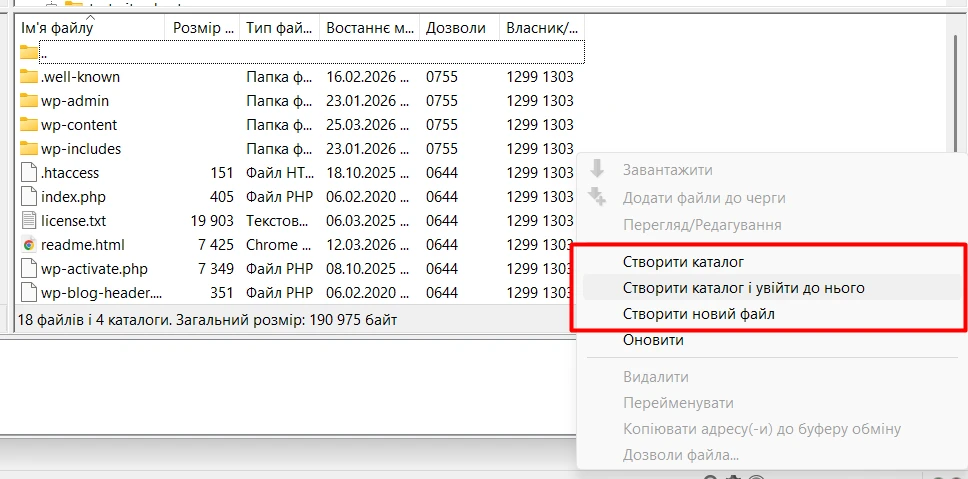Click the Файл HT... type cell

tap(280, 173)
